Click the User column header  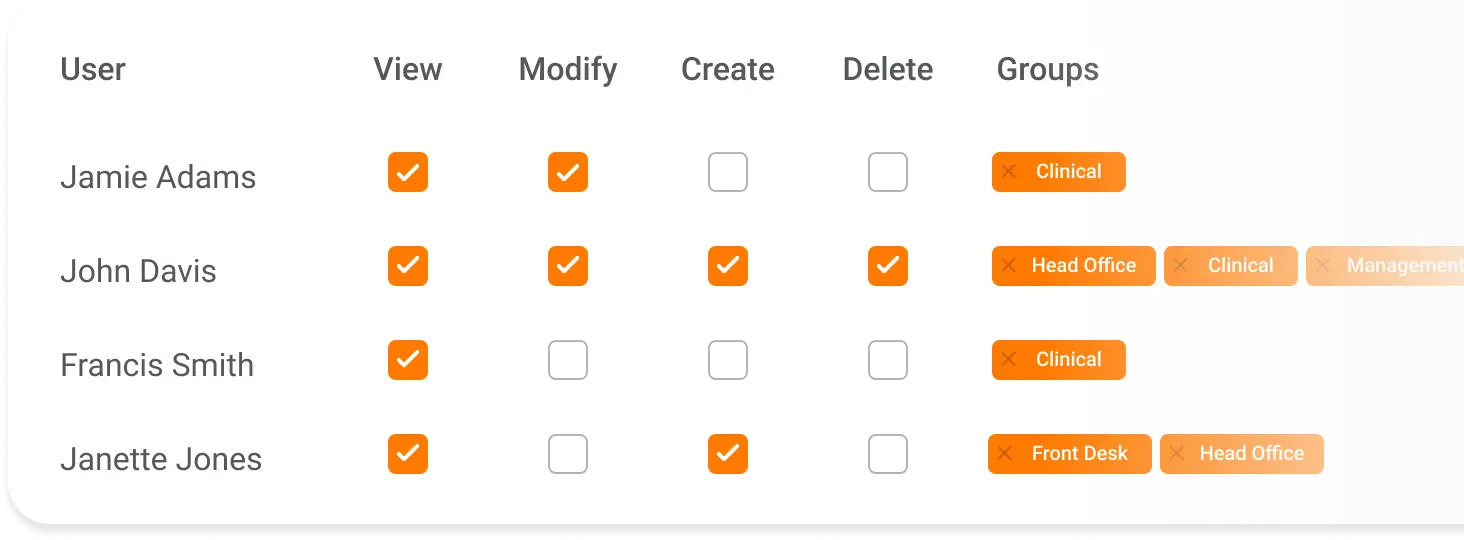(93, 69)
